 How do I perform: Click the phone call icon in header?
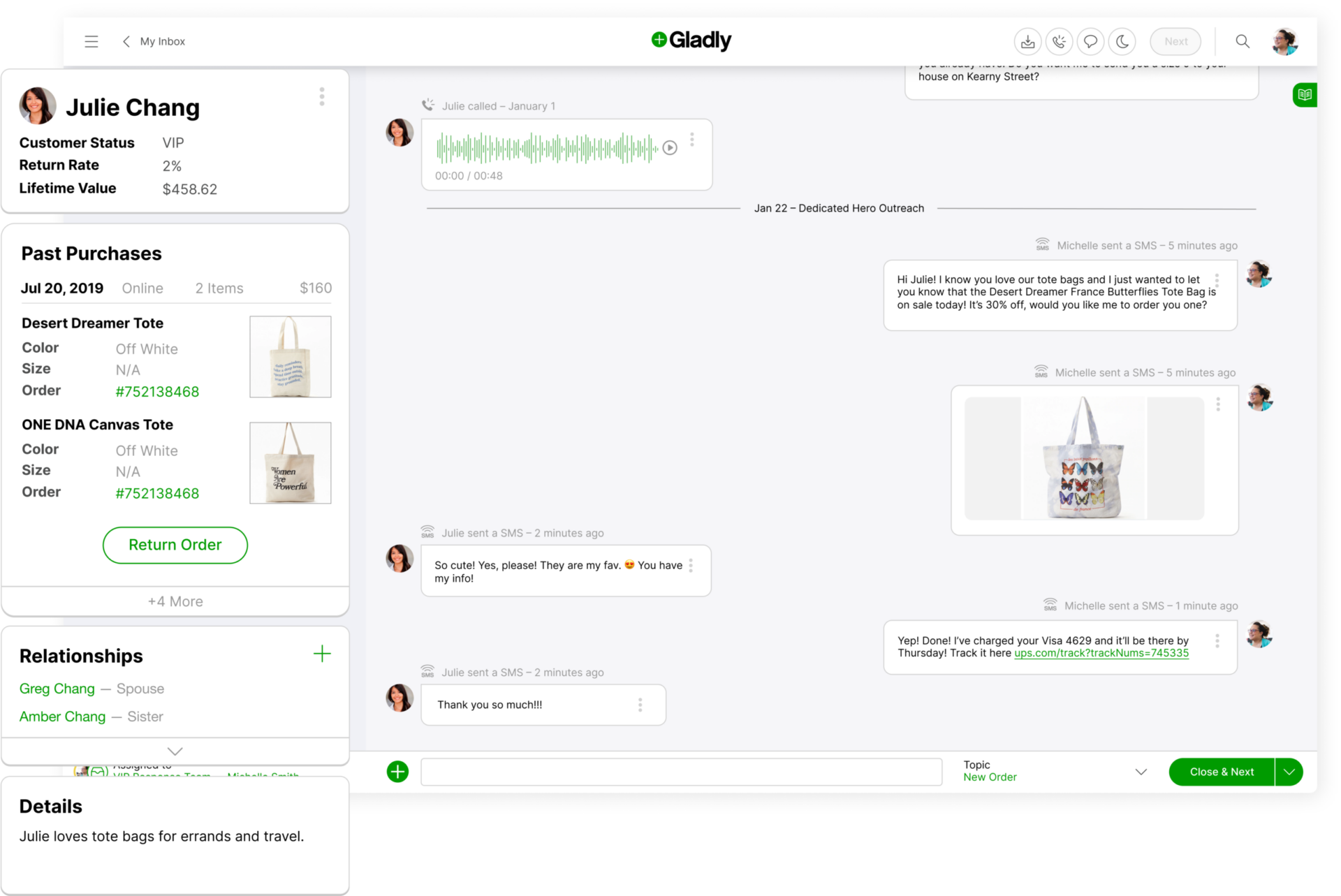pos(1059,41)
